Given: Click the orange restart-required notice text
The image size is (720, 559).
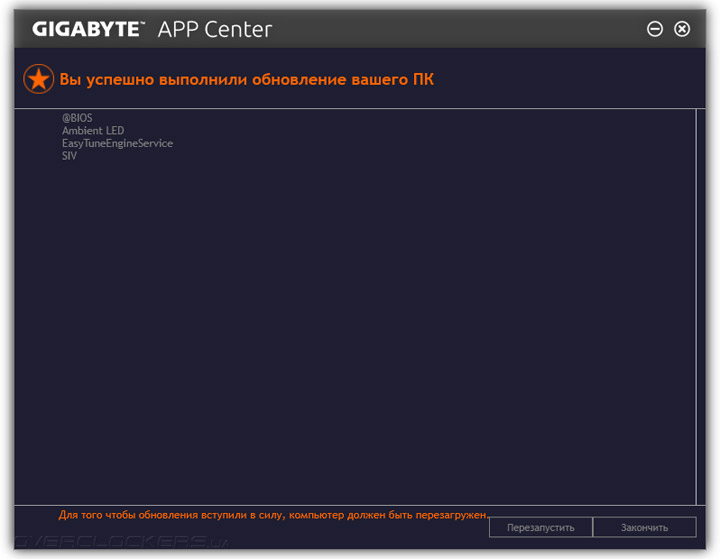Looking at the screenshot, I should pyautogui.click(x=274, y=515).
